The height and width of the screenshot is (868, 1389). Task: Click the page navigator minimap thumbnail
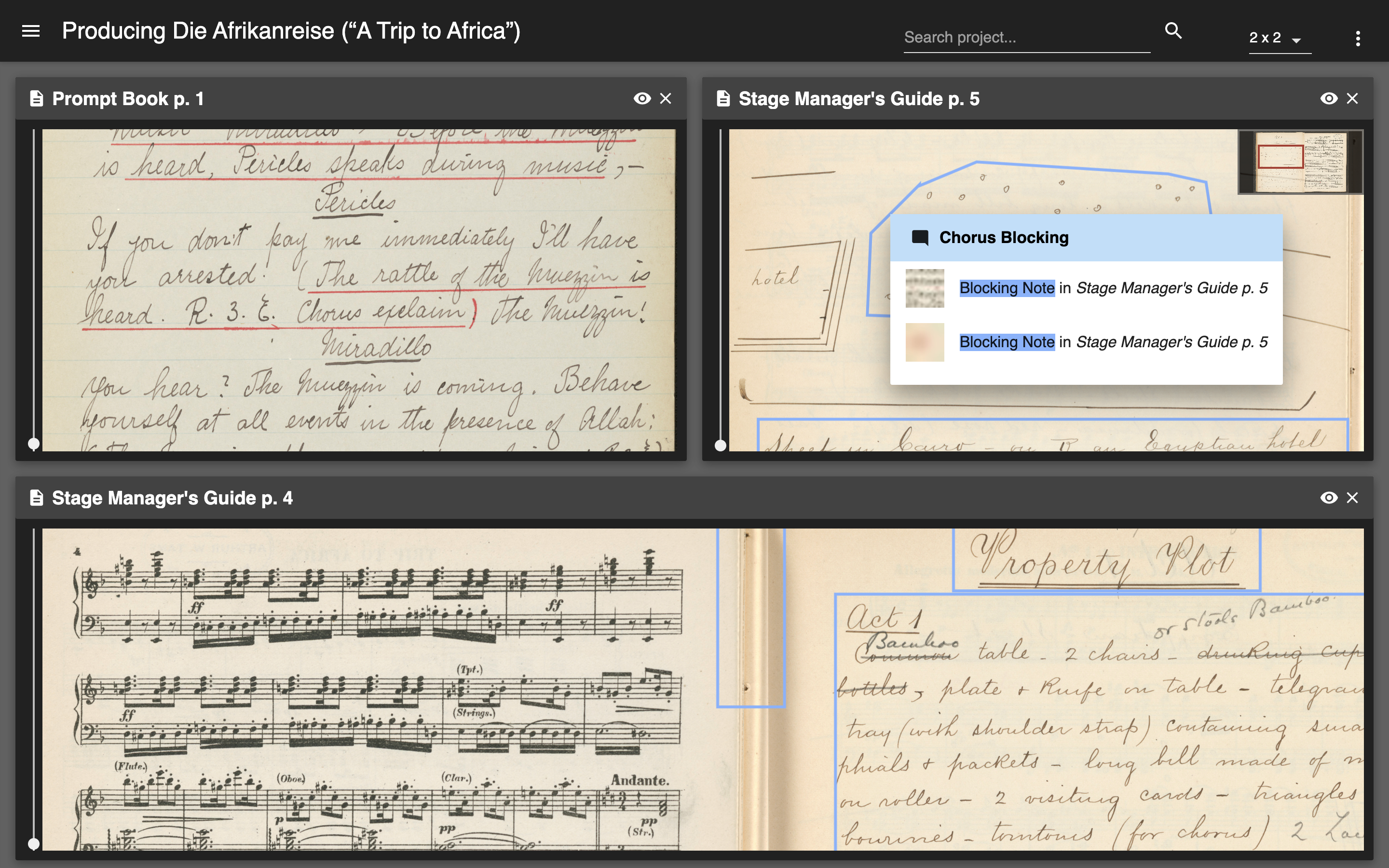(x=1300, y=163)
